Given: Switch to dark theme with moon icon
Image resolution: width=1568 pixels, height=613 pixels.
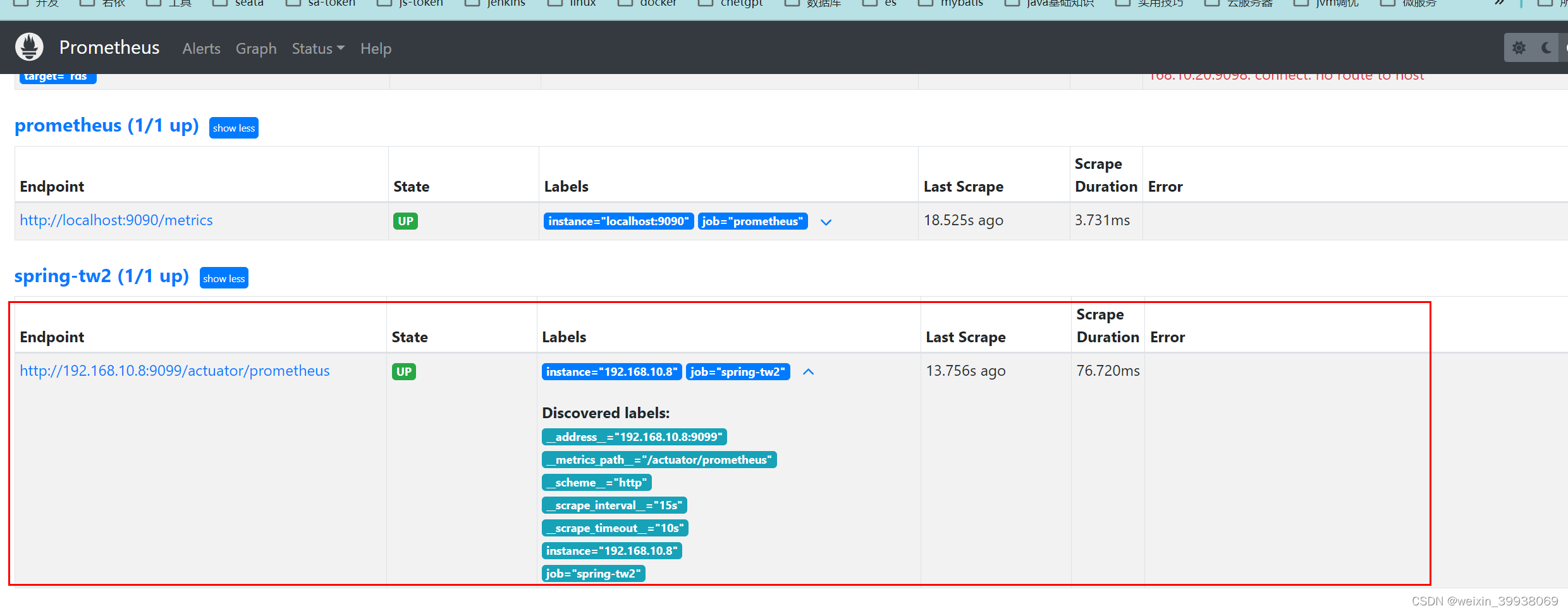Looking at the screenshot, I should tap(1547, 48).
